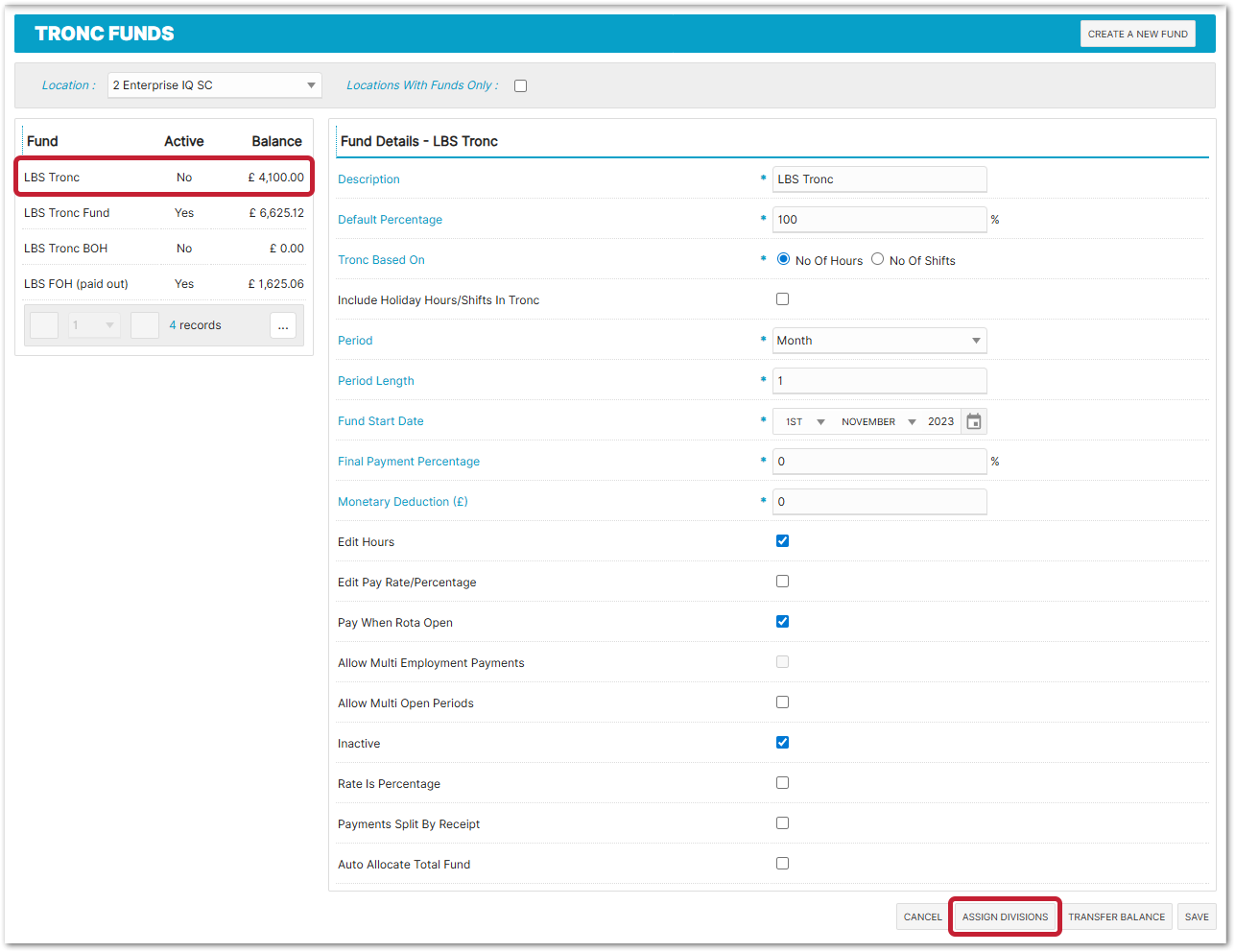Click the Assign Divisions button
This screenshot has height=952, width=1235.
(x=1005, y=917)
